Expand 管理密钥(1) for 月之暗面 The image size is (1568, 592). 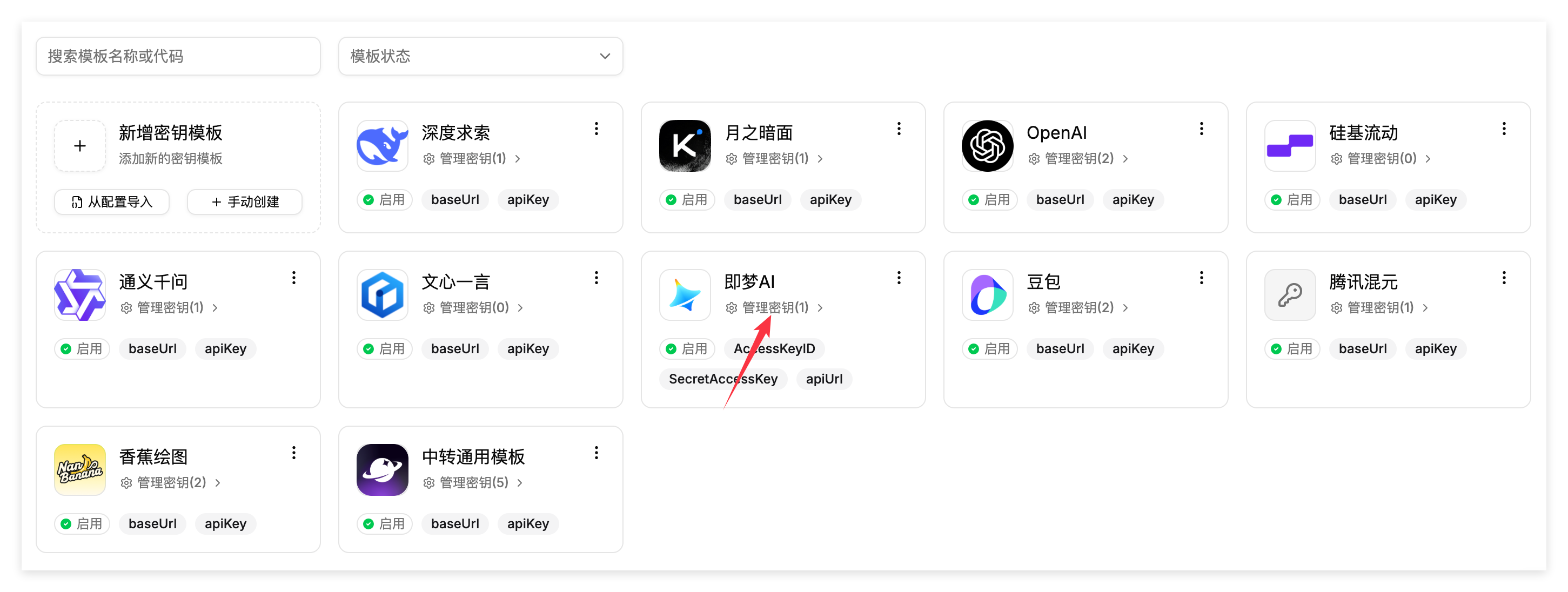(774, 159)
